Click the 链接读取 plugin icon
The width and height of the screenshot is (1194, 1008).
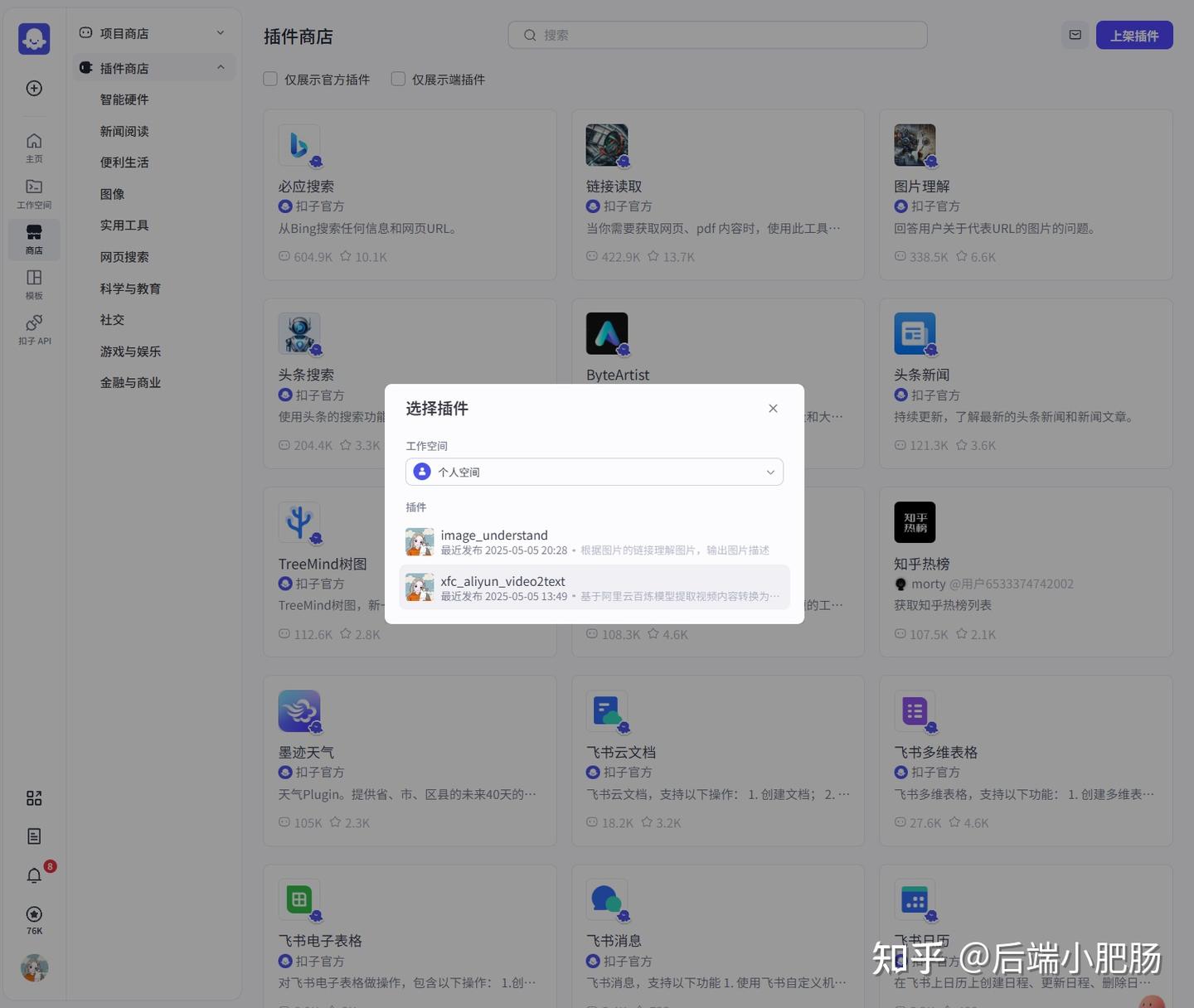[607, 145]
